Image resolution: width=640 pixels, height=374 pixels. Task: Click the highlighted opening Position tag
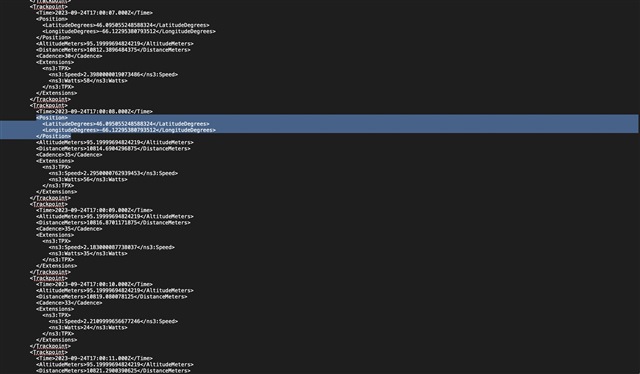pos(52,118)
